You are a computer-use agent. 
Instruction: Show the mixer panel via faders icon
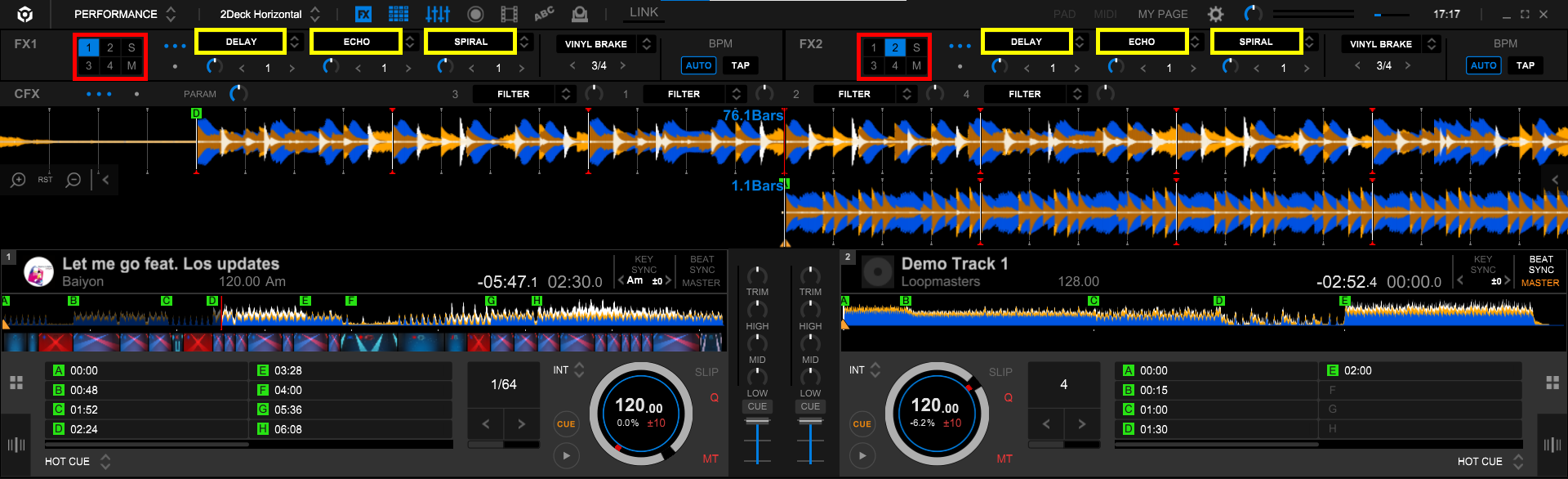pyautogui.click(x=438, y=14)
